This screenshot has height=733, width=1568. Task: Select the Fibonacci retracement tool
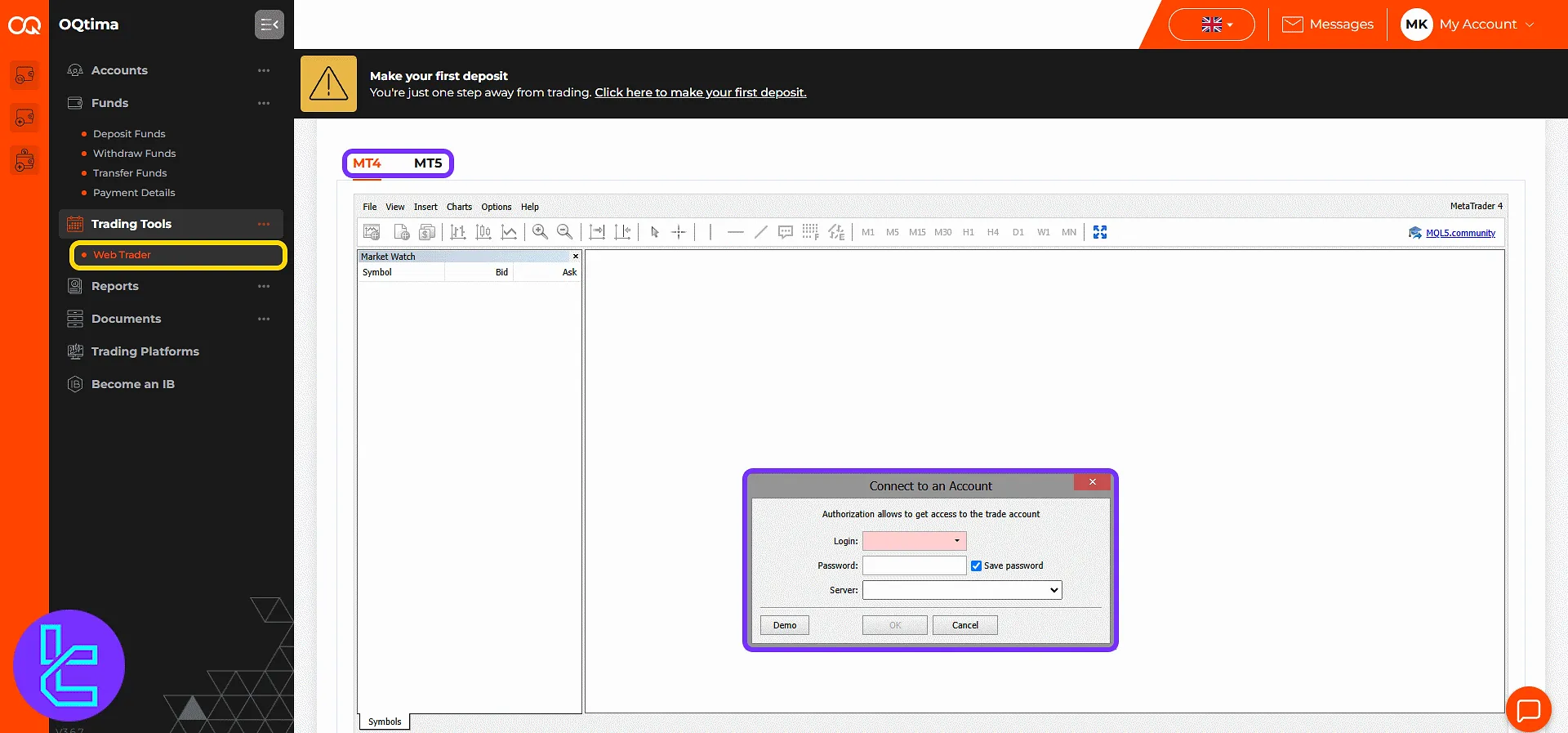810,232
